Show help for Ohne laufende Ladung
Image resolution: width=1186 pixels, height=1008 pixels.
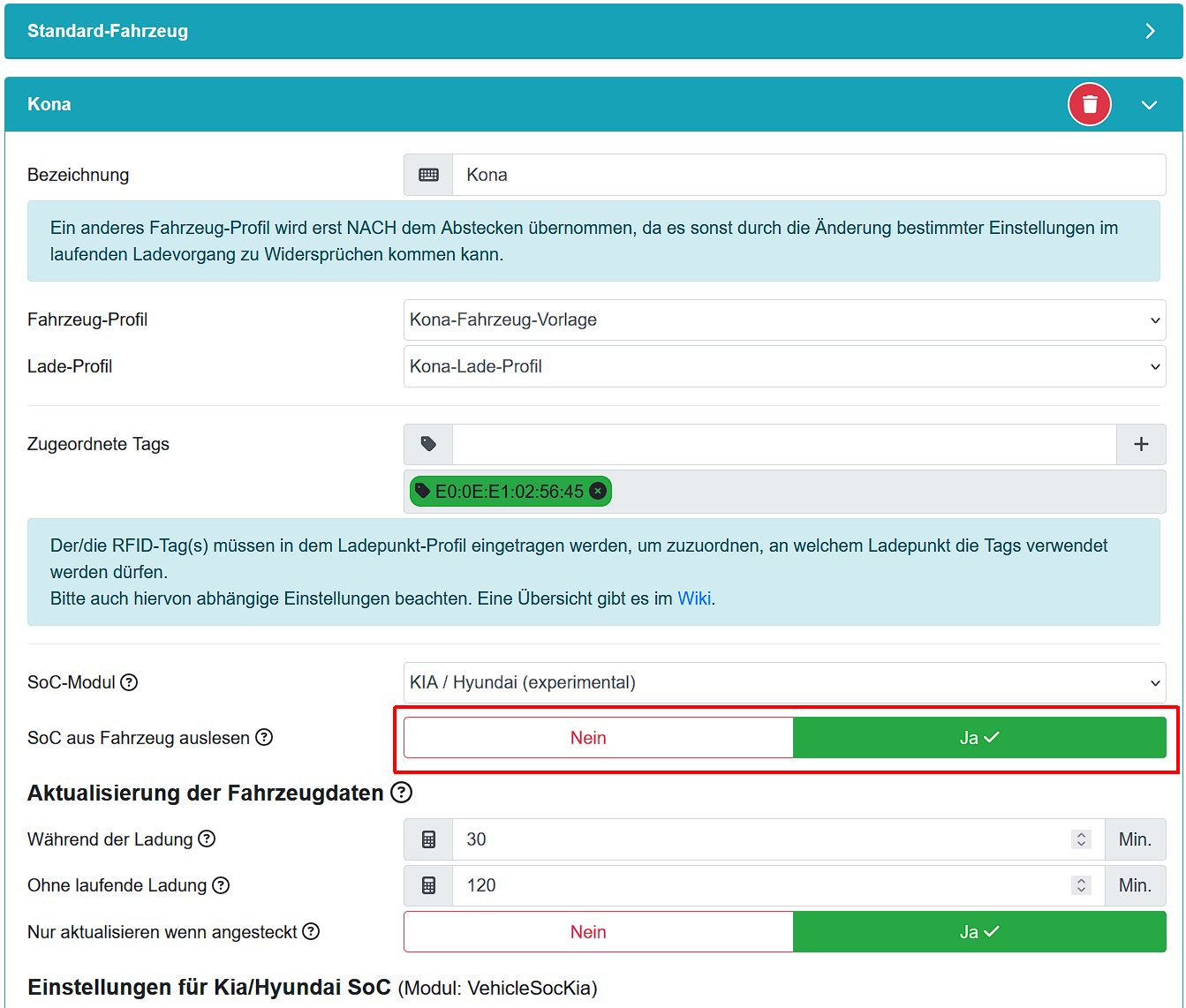[221, 885]
